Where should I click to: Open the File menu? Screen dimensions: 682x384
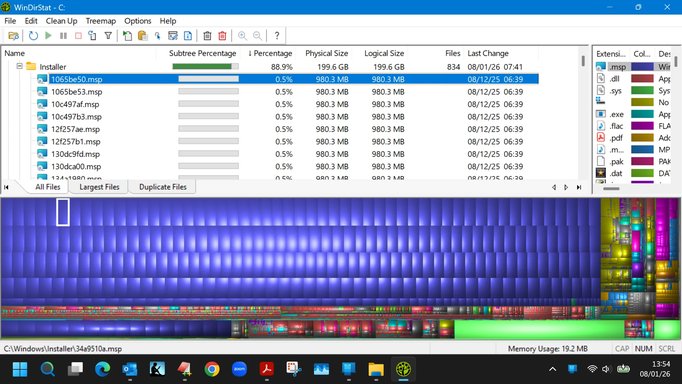[10, 21]
